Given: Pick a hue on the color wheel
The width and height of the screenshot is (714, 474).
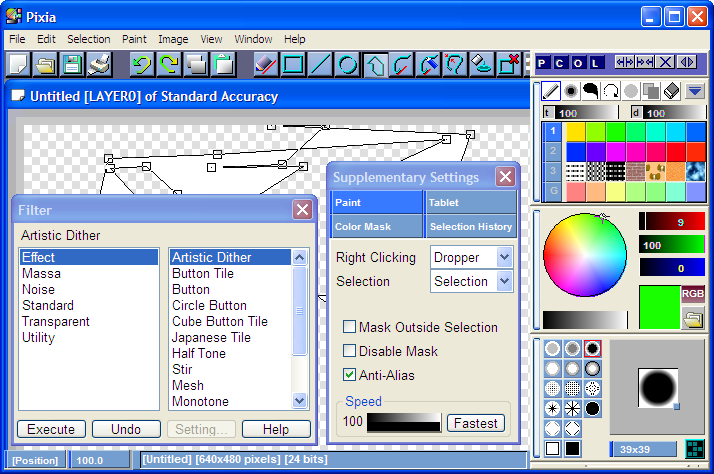Looking at the screenshot, I should click(x=585, y=255).
